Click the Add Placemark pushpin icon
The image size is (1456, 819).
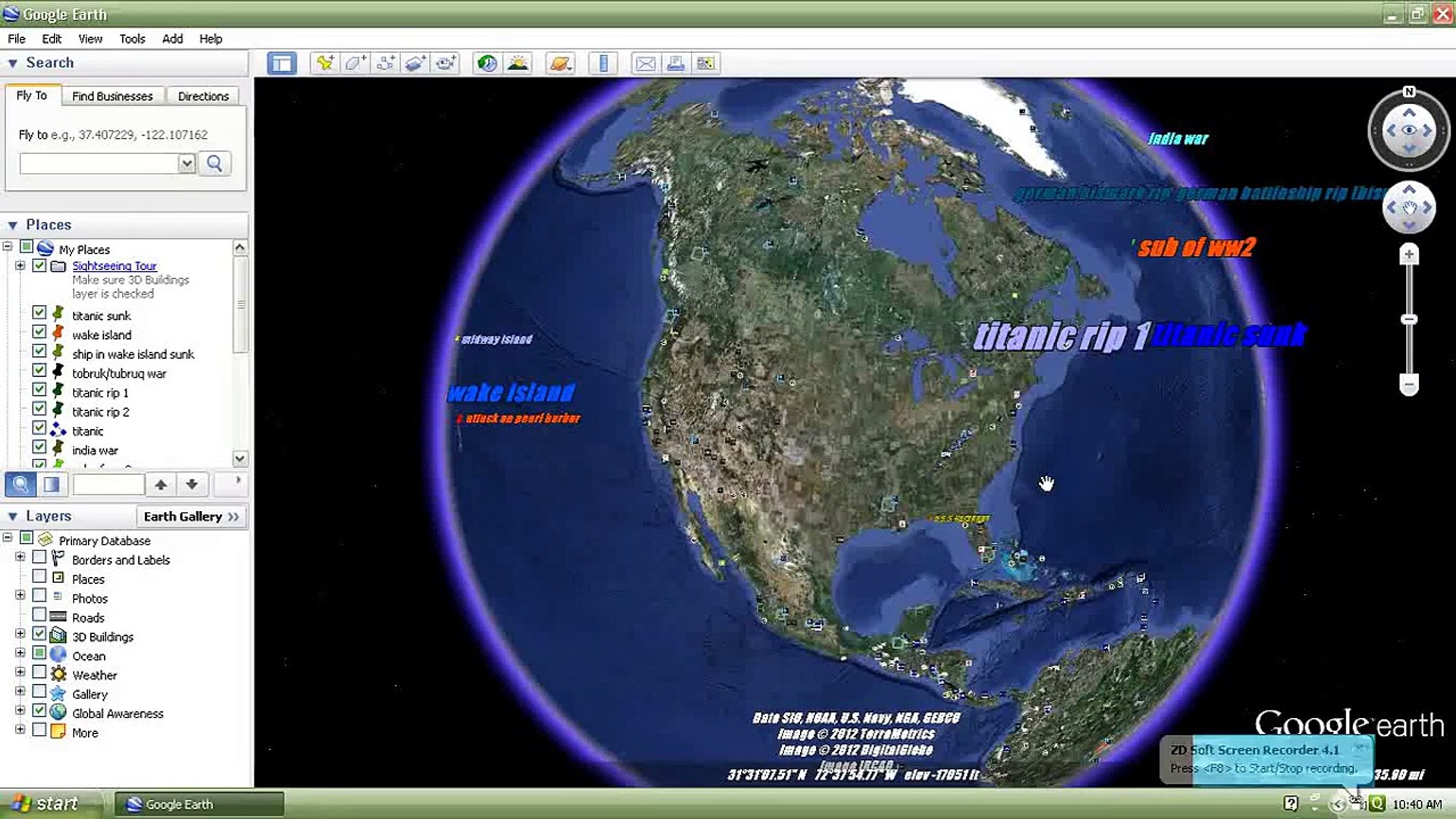(325, 64)
